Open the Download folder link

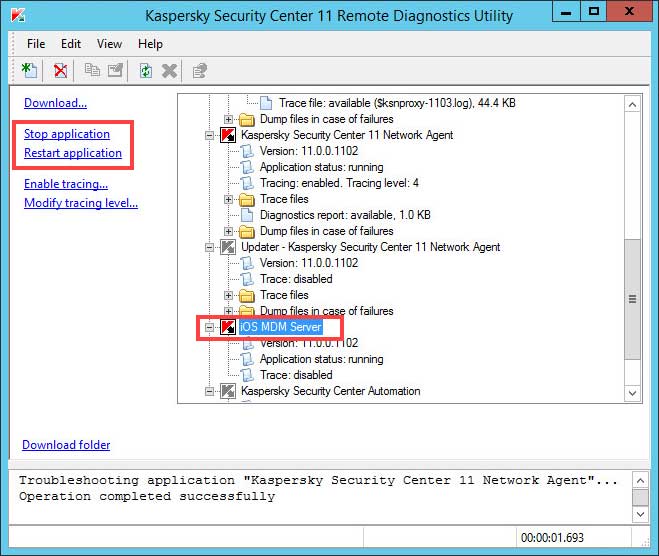[66, 445]
